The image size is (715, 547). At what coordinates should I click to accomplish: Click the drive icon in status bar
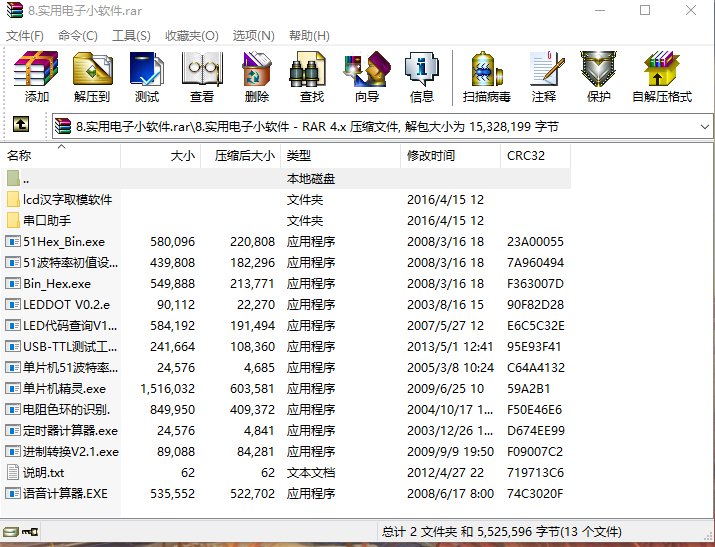pos(10,532)
